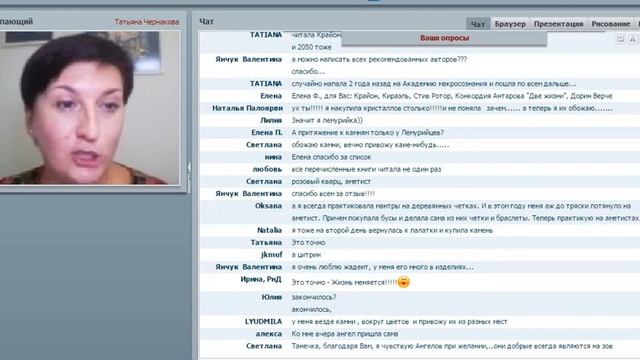
Task: Click message 'закончилось?'
Action: [x=314, y=297]
